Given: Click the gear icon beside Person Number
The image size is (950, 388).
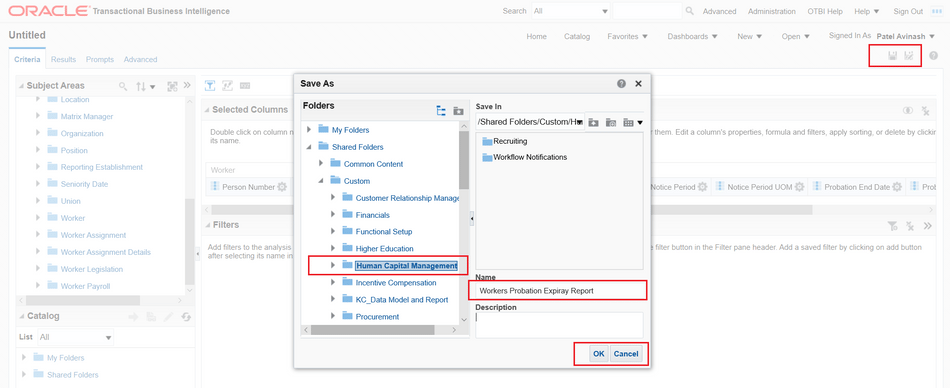Looking at the screenshot, I should (282, 187).
